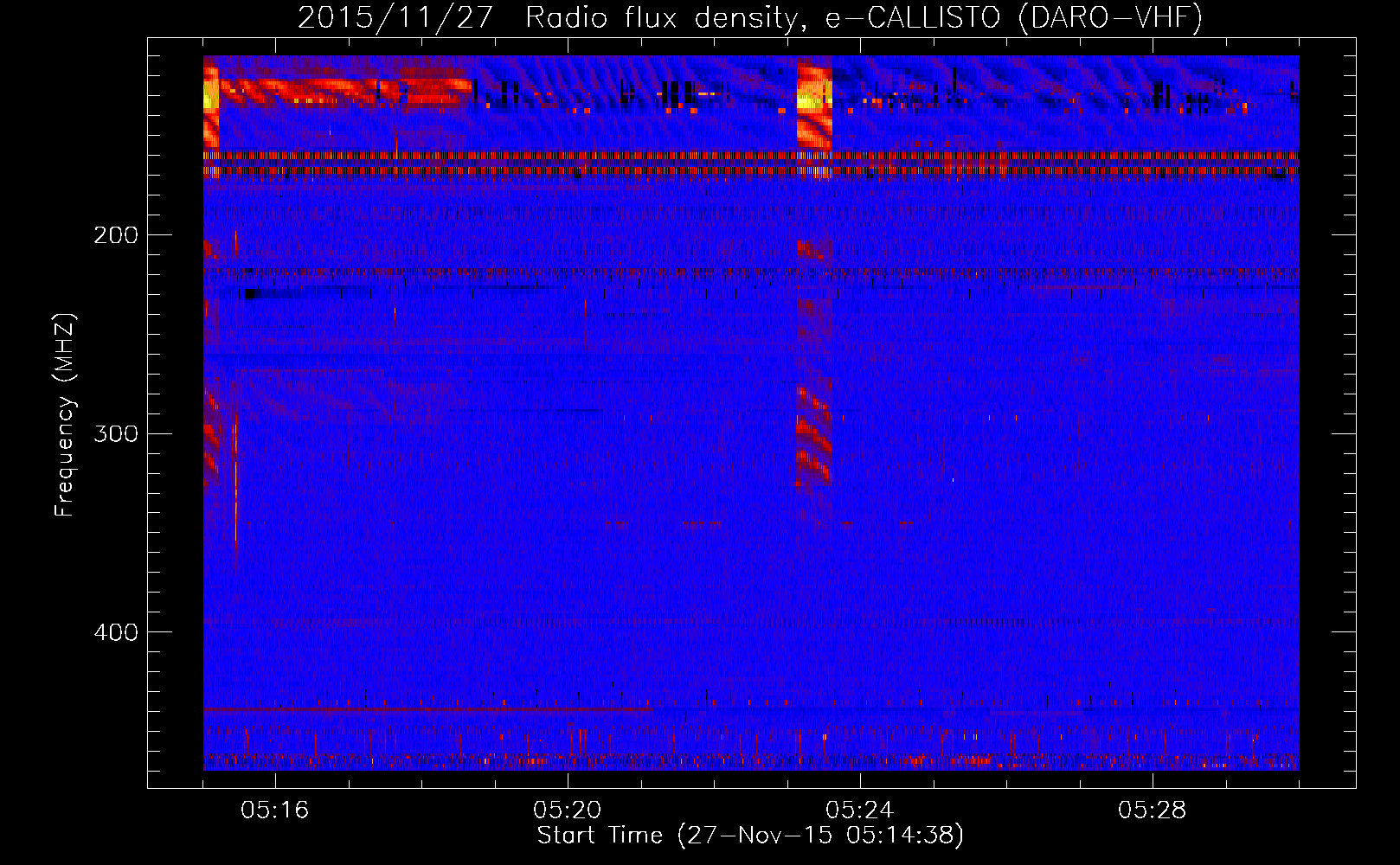Click the '400' frequency tick label
The width and height of the screenshot is (1400, 865).
(116, 632)
